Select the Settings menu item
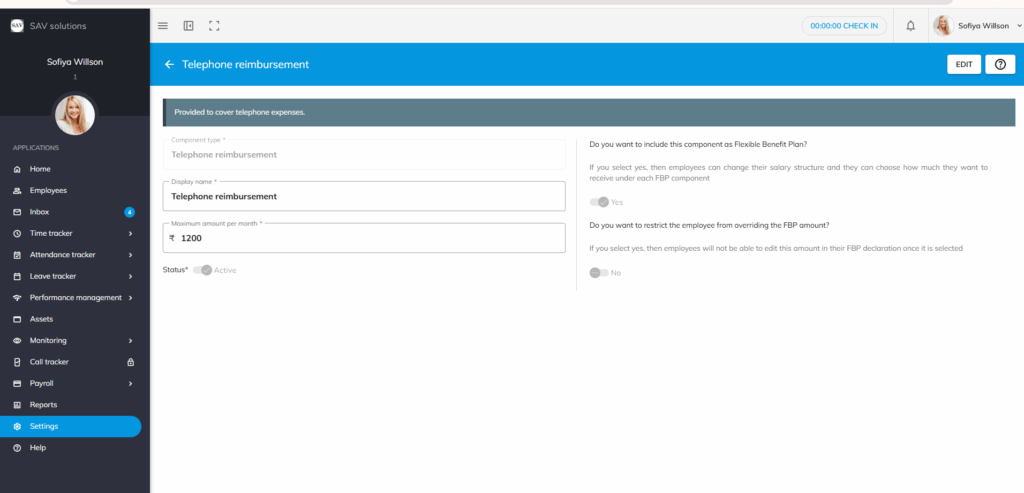This screenshot has height=493, width=1024. 71,426
